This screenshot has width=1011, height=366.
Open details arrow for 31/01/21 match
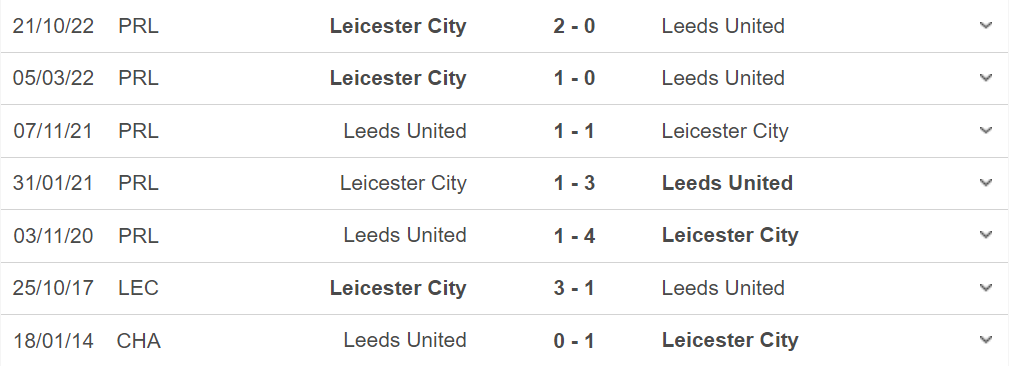(985, 183)
